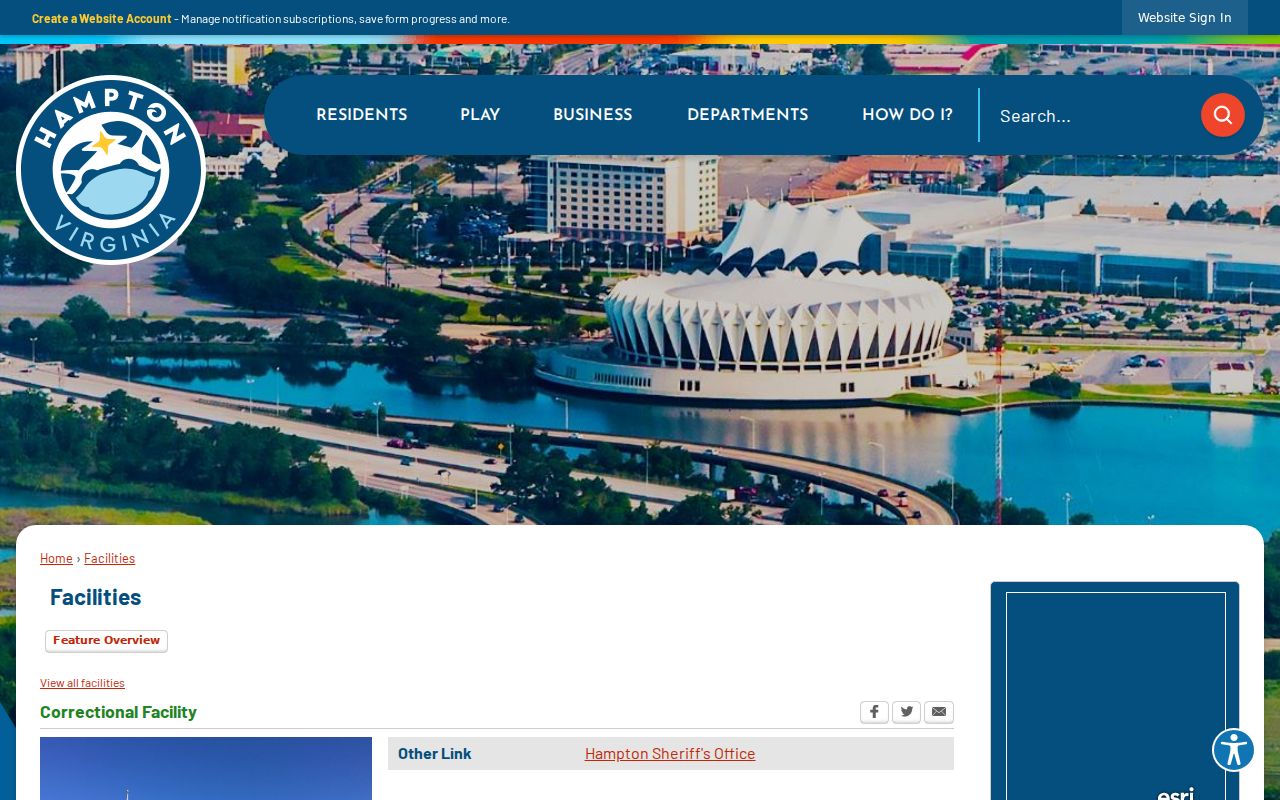This screenshot has height=800, width=1280.
Task: Click the Other Link label
Action: click(434, 753)
